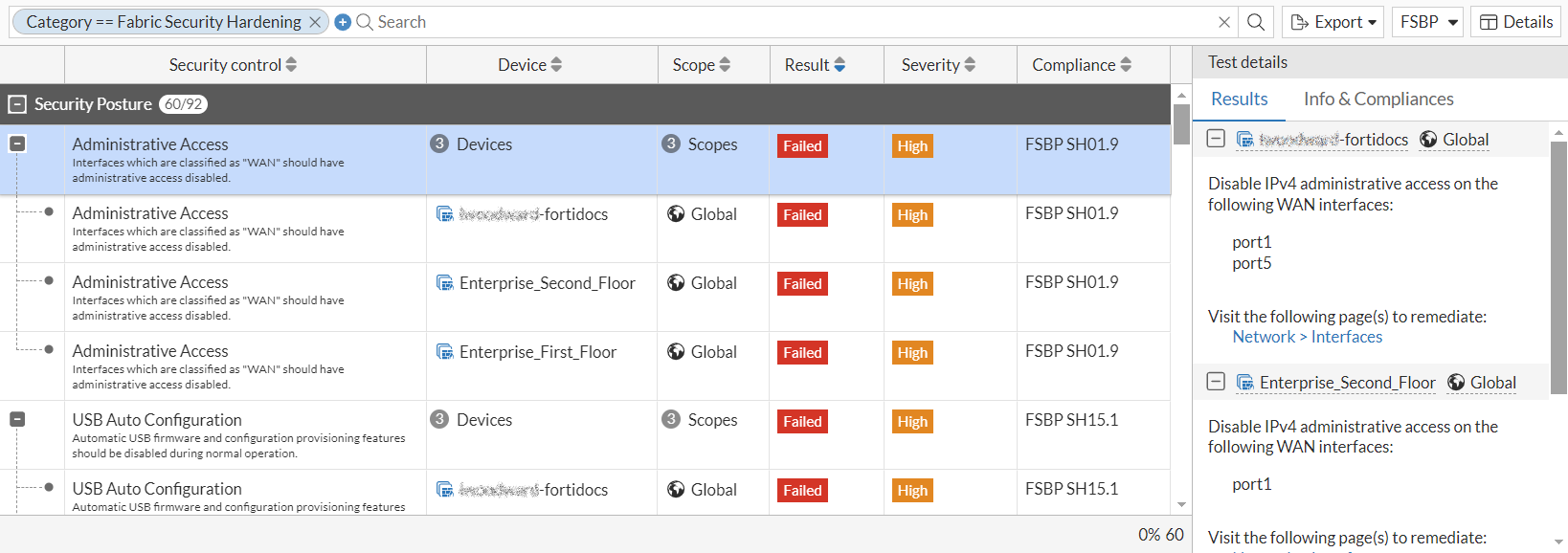This screenshot has width=1568, height=553.
Task: Select the Results tab
Action: point(1239,100)
